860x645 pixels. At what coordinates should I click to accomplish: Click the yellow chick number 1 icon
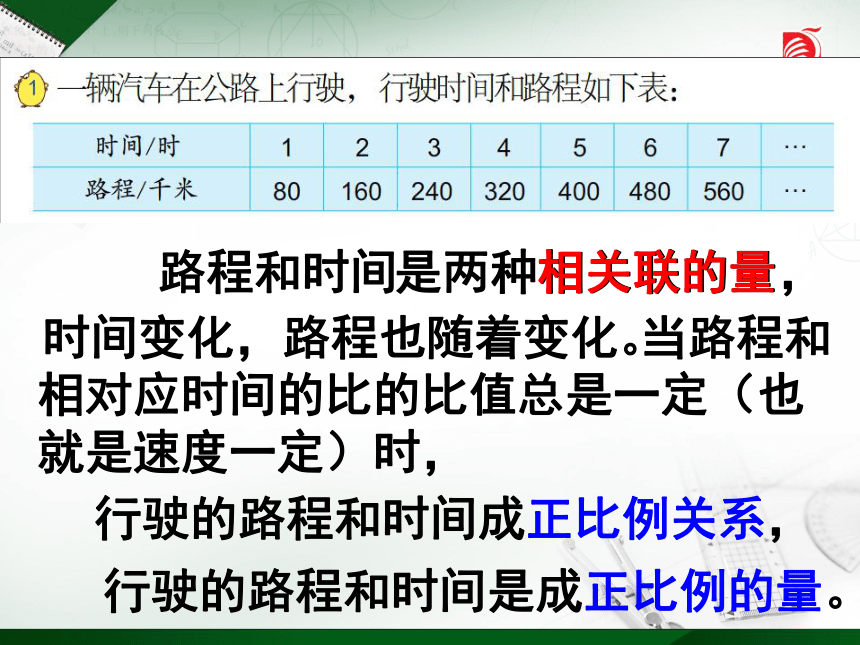(x=32, y=88)
